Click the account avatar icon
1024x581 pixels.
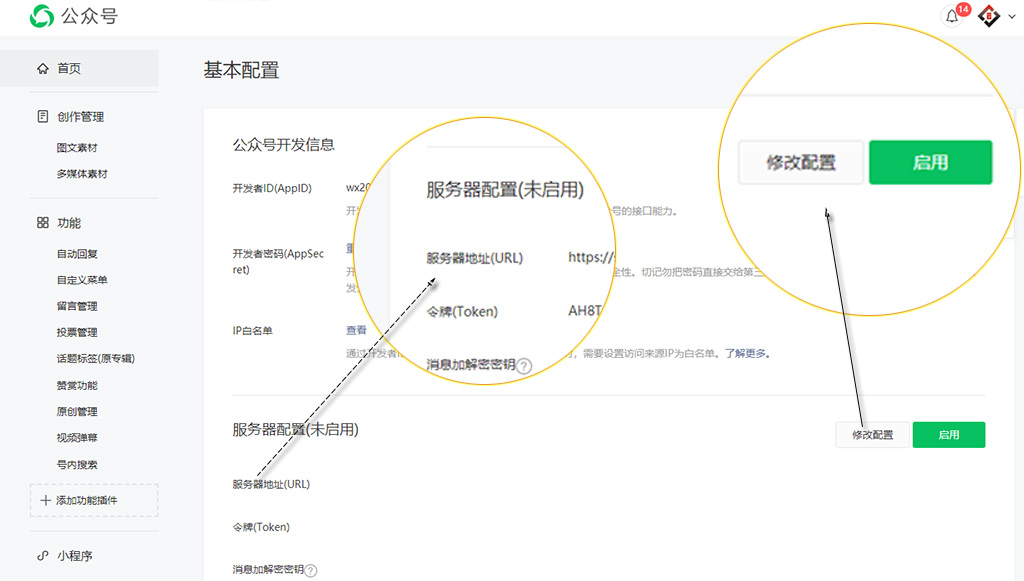pyautogui.click(x=989, y=16)
